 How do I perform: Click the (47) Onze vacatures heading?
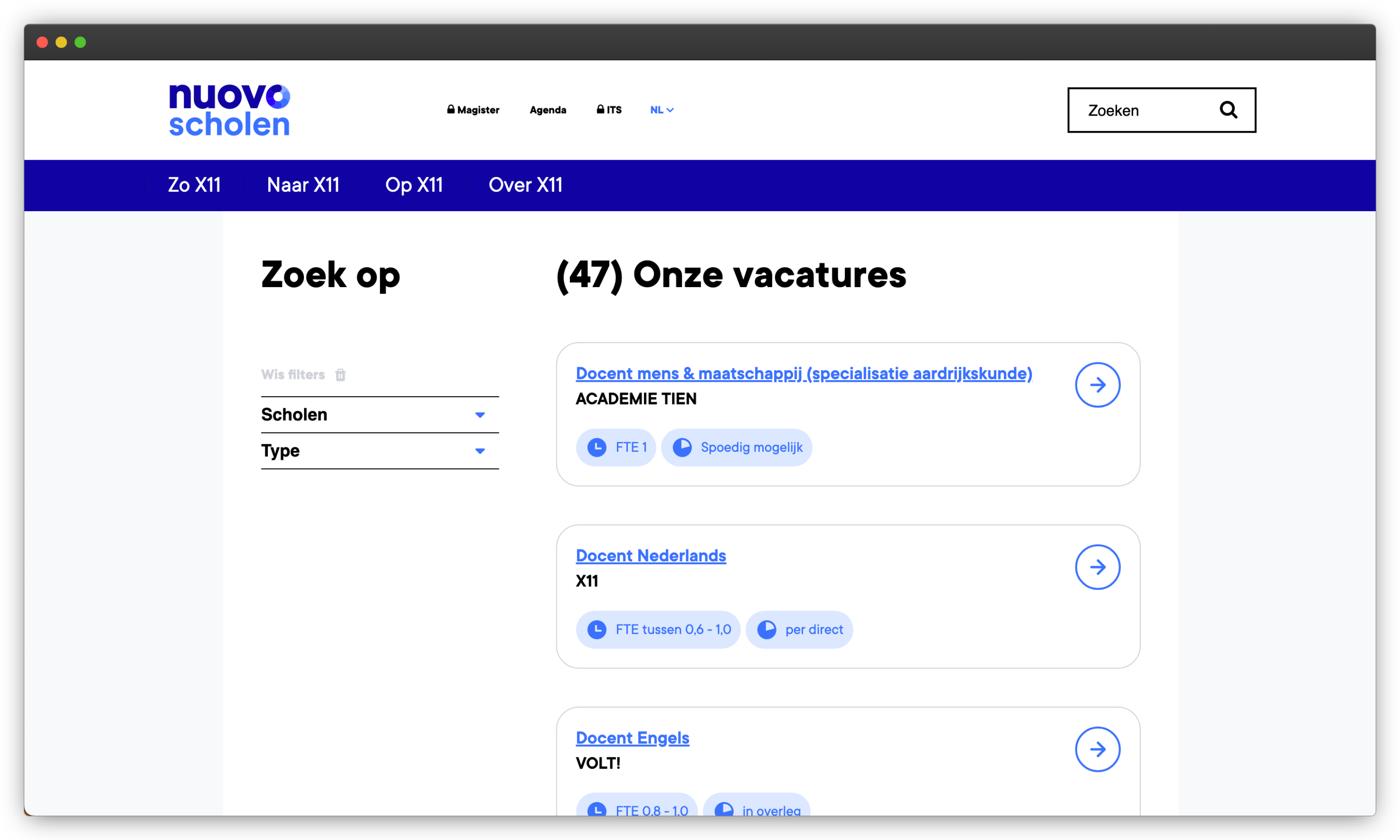pyautogui.click(x=731, y=276)
